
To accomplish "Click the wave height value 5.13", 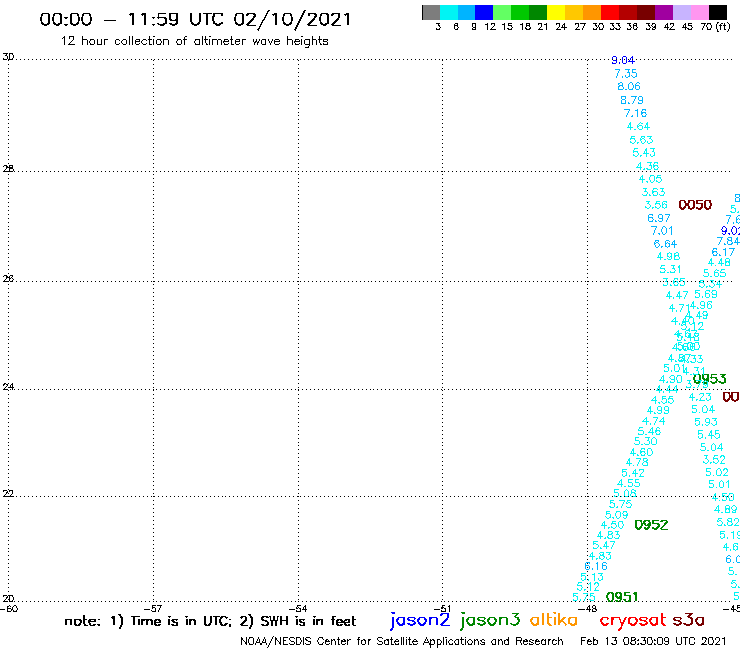I will click(x=592, y=577).
